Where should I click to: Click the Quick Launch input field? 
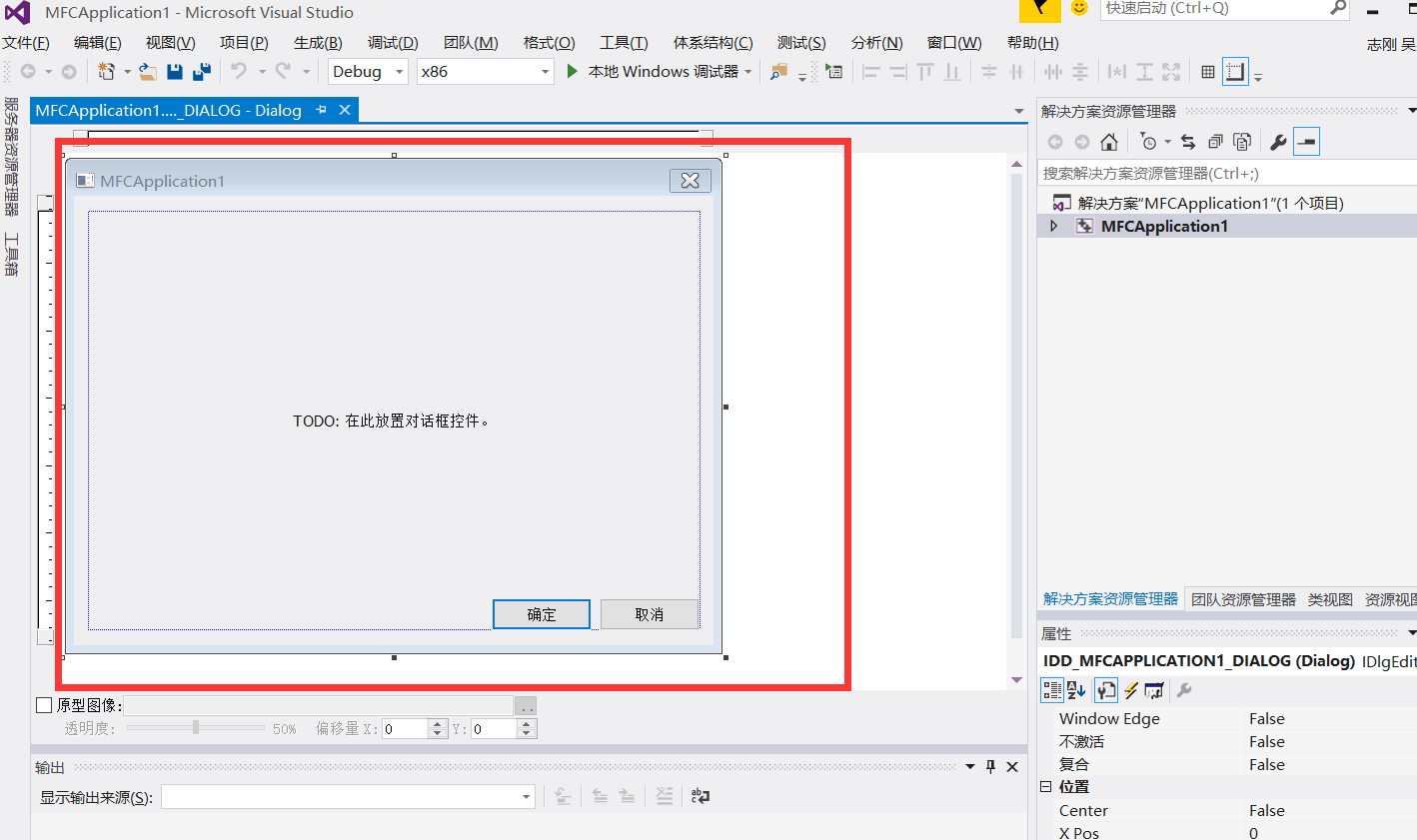tap(1215, 8)
